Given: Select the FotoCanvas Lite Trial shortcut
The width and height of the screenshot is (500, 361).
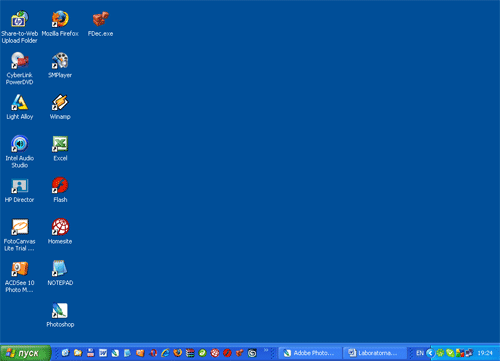Looking at the screenshot, I should 19,235.
